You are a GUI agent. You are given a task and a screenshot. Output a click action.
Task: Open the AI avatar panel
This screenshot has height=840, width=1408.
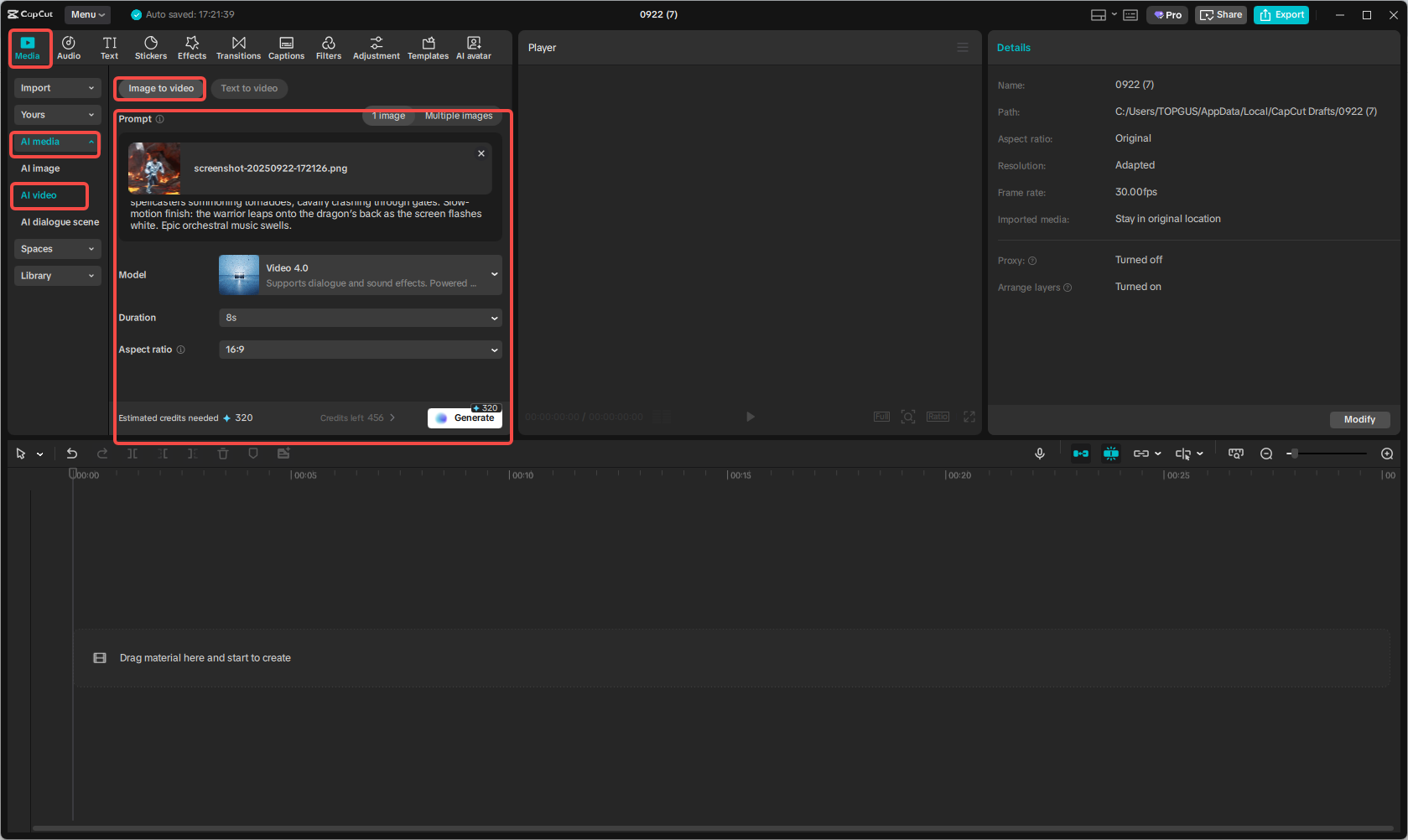point(474,48)
